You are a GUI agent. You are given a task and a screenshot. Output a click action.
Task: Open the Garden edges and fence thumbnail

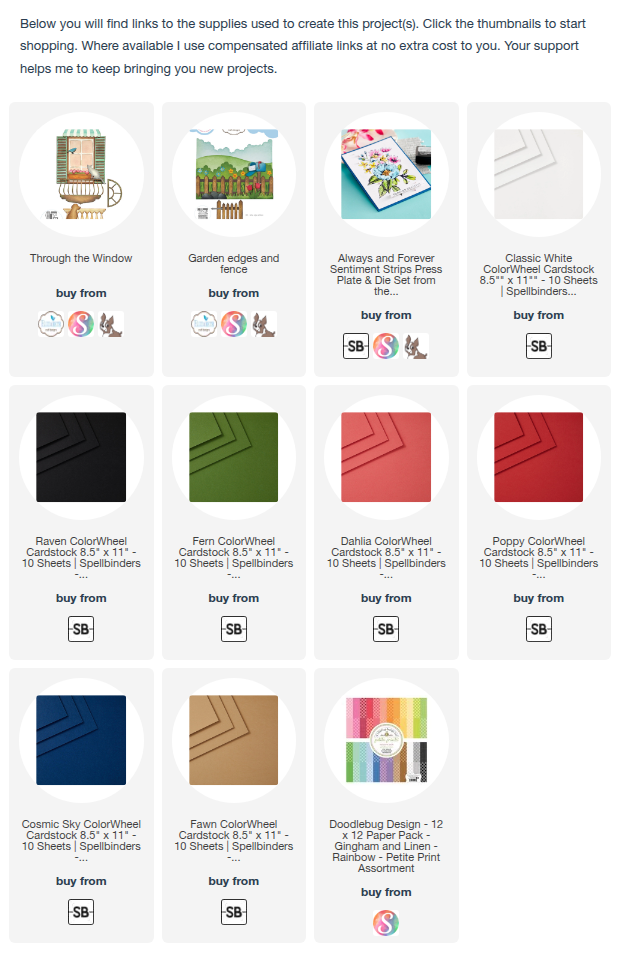[x=234, y=175]
